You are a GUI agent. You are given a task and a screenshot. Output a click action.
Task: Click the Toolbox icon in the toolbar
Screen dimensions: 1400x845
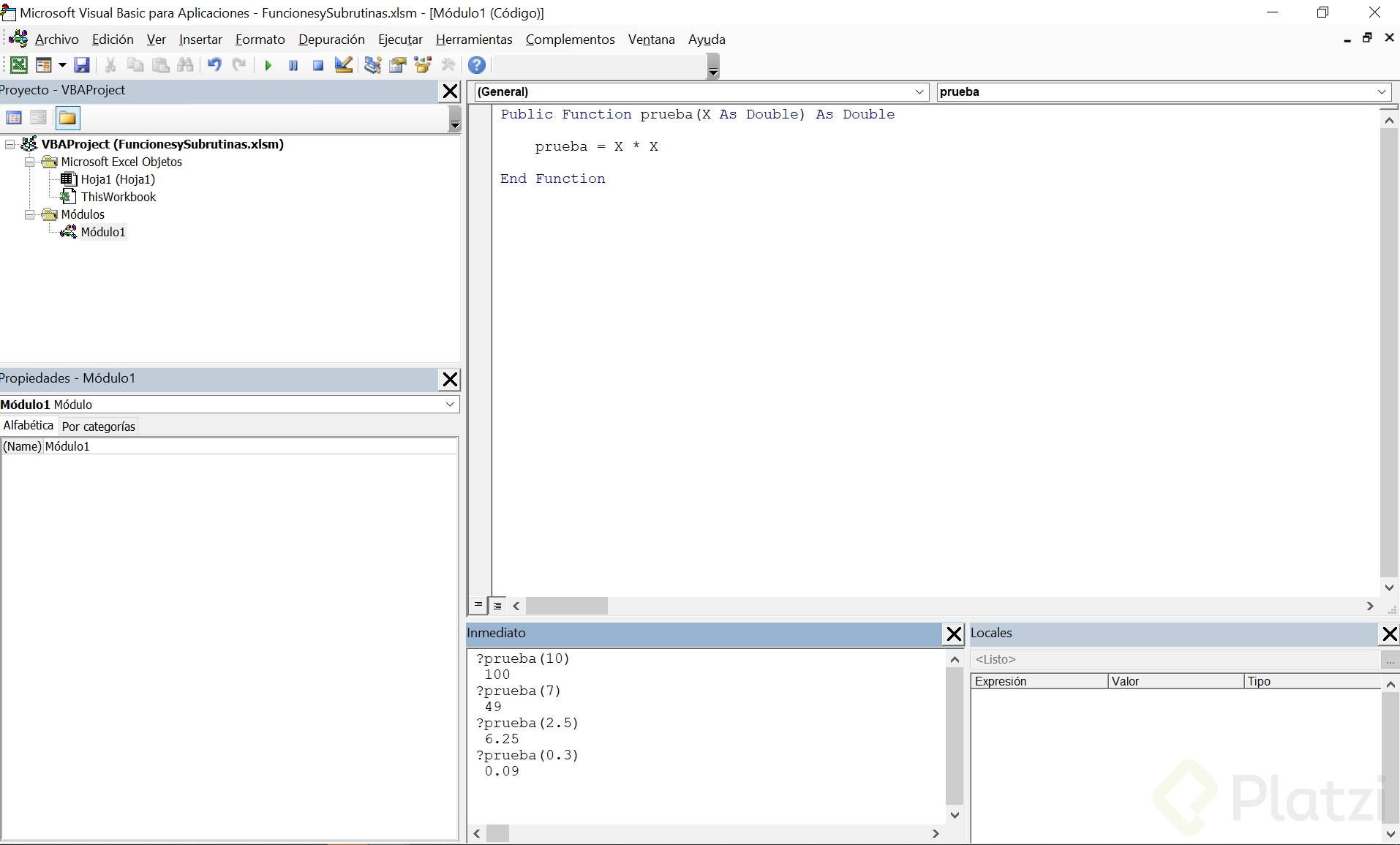pos(448,65)
